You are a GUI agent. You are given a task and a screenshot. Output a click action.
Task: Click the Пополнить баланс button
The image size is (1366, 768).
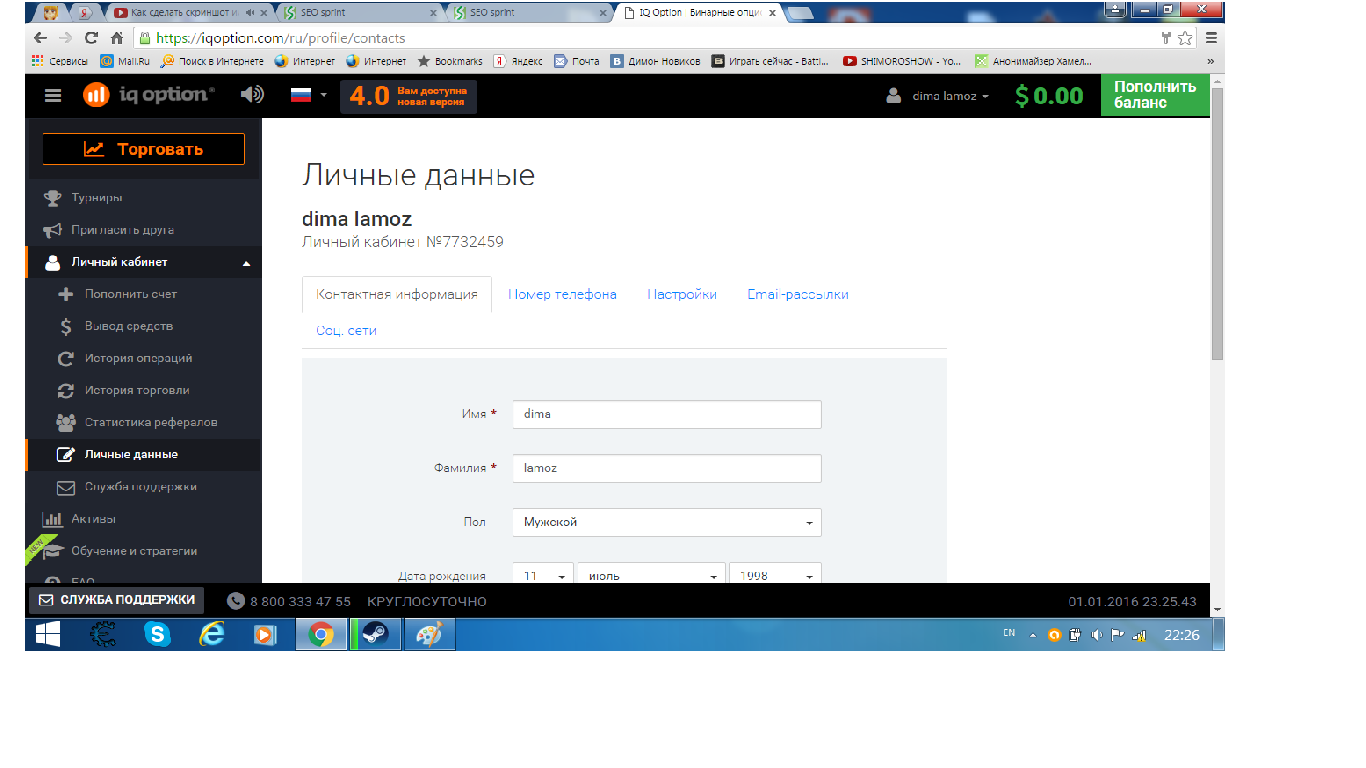point(1155,95)
